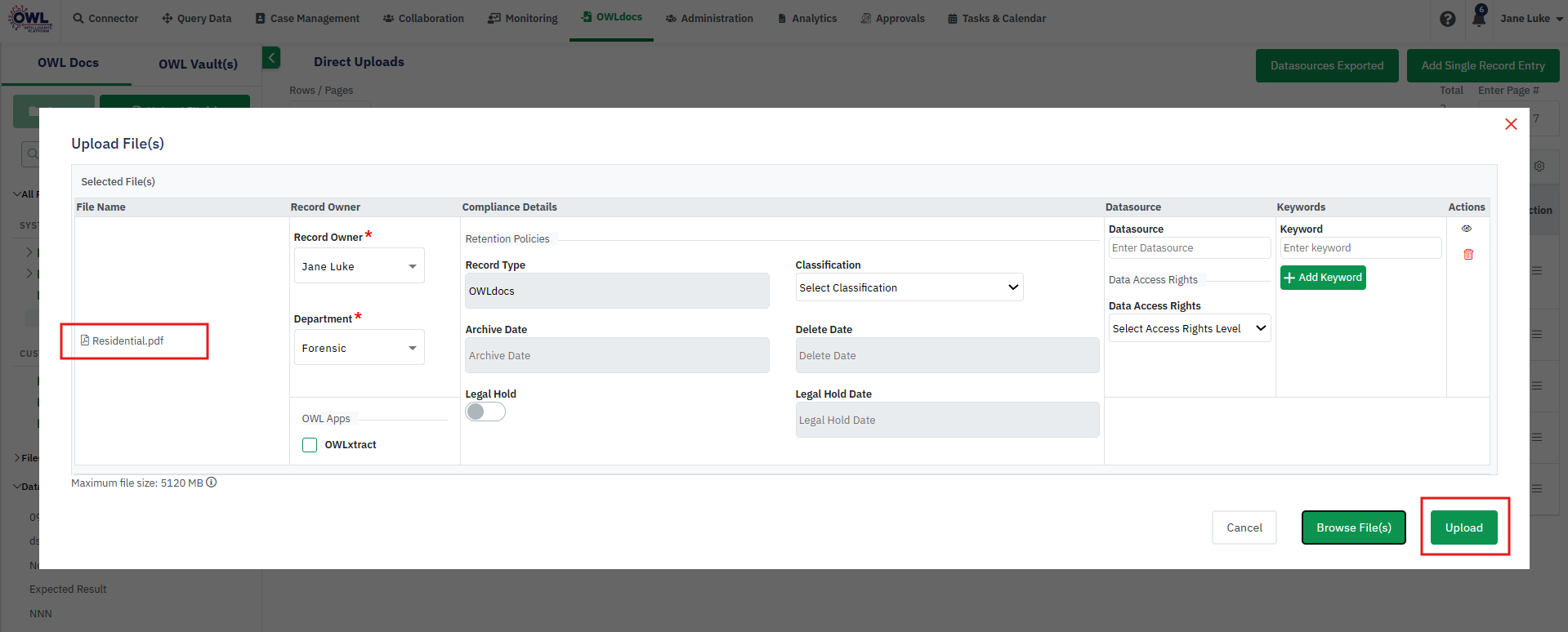This screenshot has width=1568, height=632.
Task: Click NNN in the sidebar
Action: click(x=41, y=614)
